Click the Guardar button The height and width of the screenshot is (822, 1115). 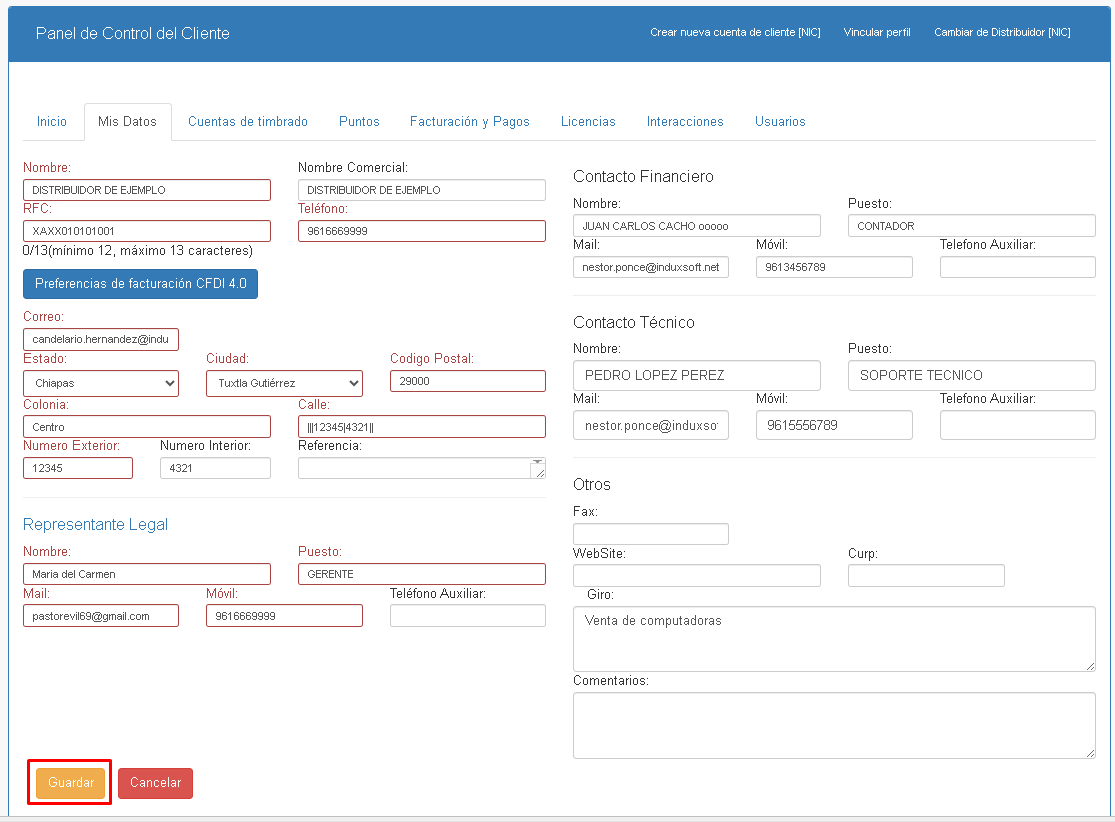(70, 783)
